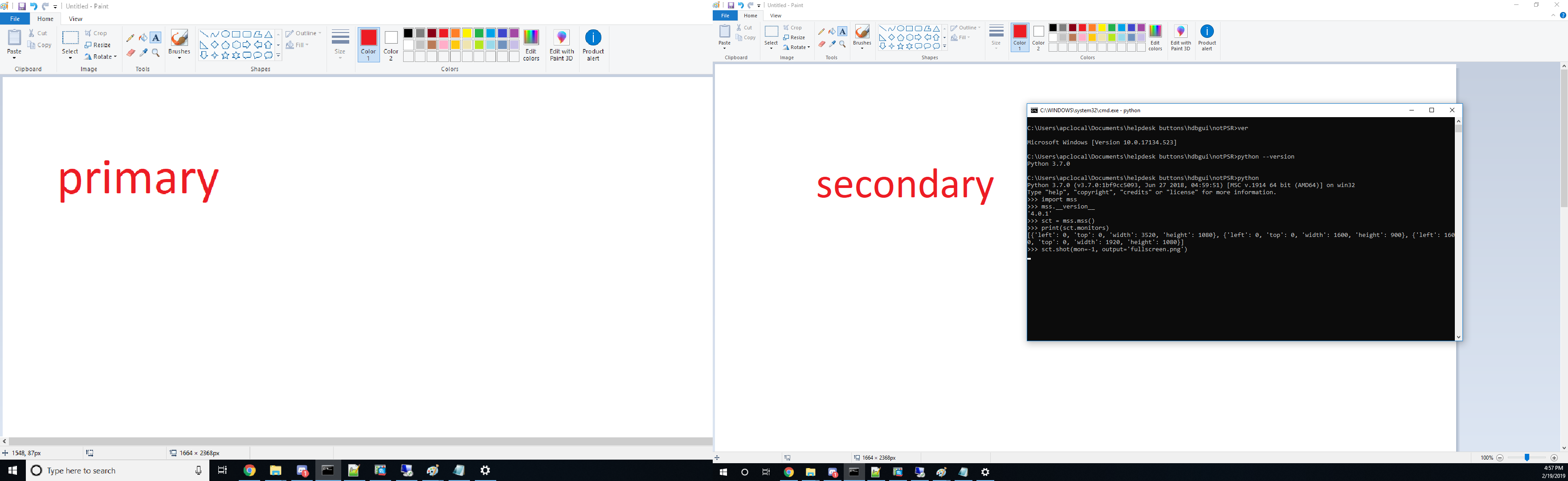Click the Magnifier tool in right Paint window

tap(842, 45)
